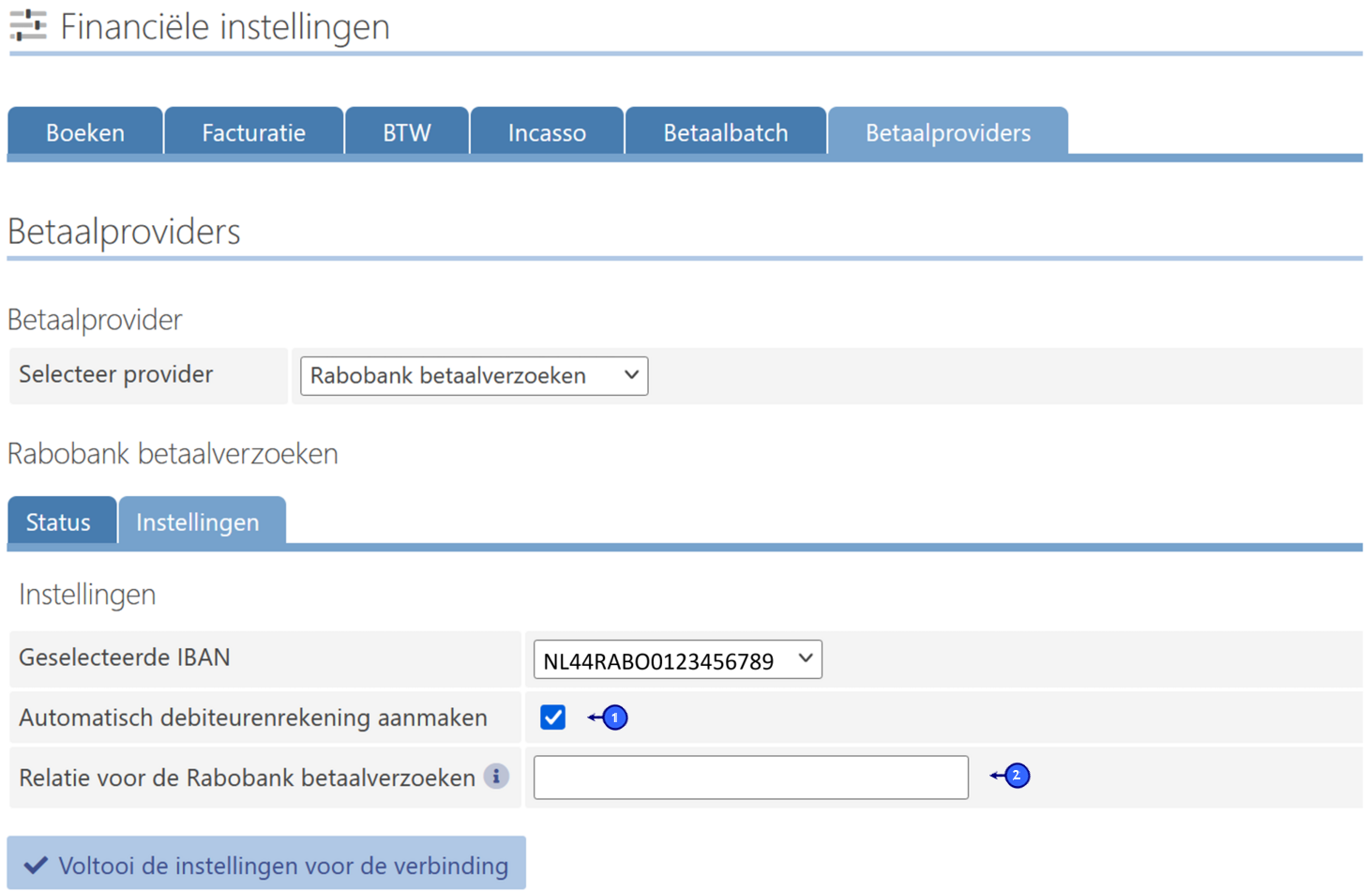The height and width of the screenshot is (891, 1372).
Task: Click the info icon next to Relatie voor de Rabobank betaalverzoeken
Action: tap(496, 777)
